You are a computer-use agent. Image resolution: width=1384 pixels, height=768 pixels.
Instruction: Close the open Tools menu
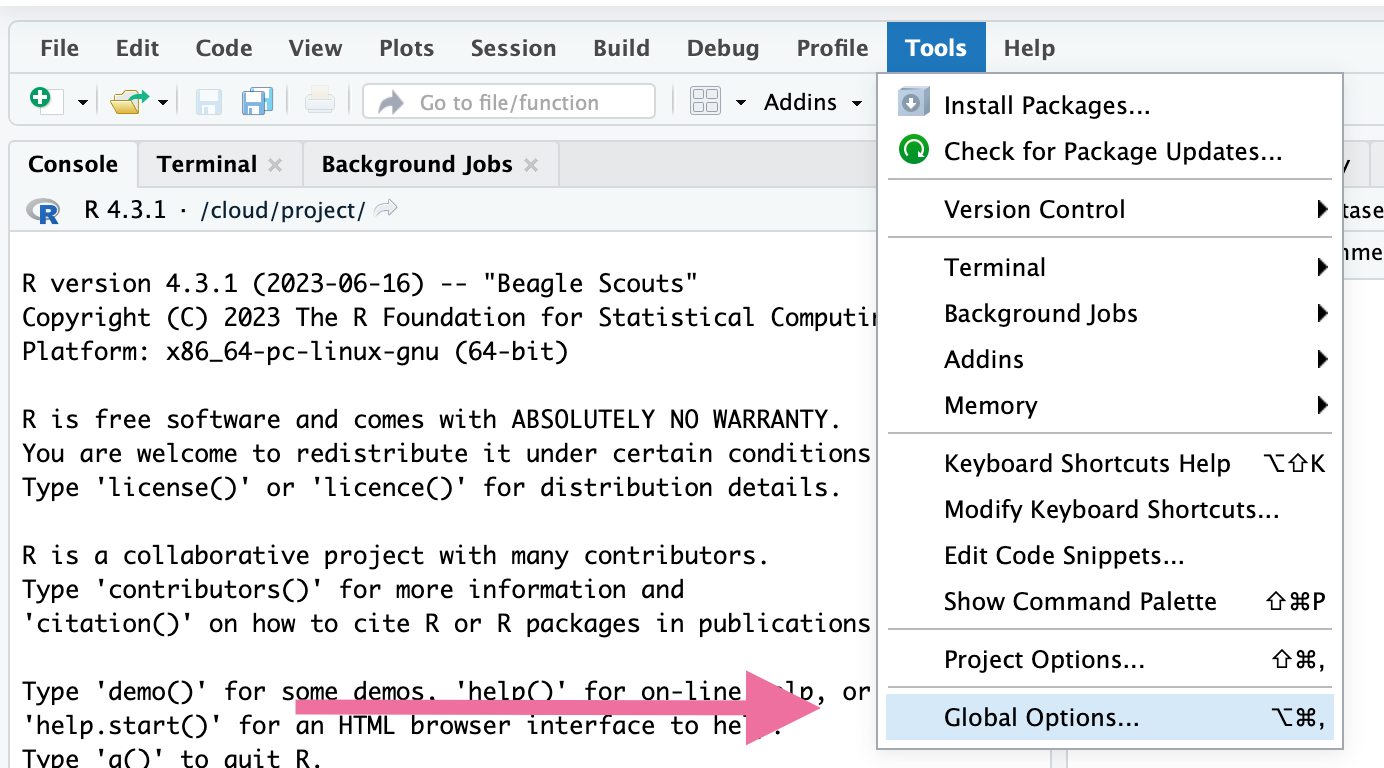(x=936, y=48)
